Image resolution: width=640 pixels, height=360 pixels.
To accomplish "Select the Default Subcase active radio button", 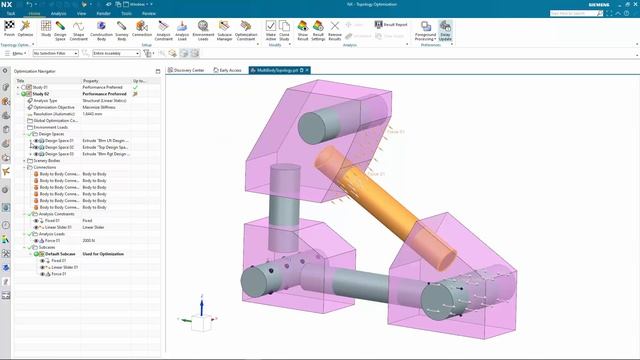I will [36, 254].
